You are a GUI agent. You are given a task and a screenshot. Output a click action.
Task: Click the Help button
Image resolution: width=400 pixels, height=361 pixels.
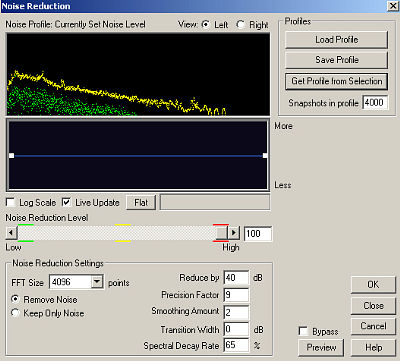point(373,347)
